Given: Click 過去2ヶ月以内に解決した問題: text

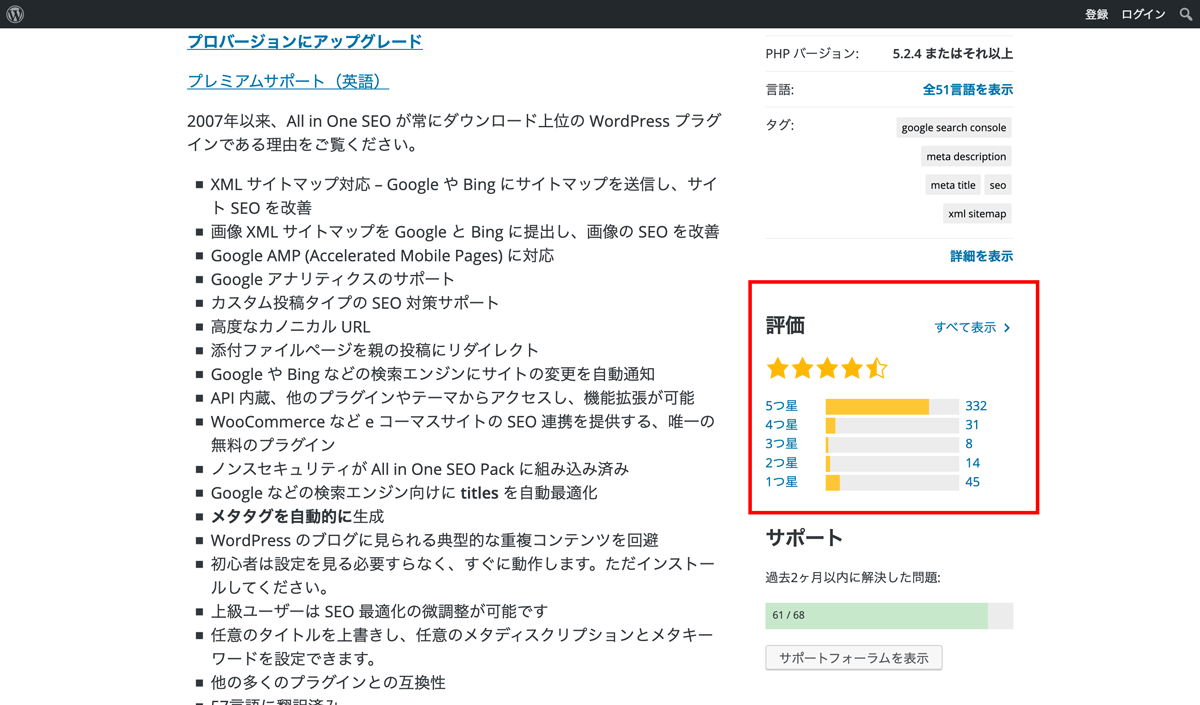Looking at the screenshot, I should pyautogui.click(x=853, y=577).
